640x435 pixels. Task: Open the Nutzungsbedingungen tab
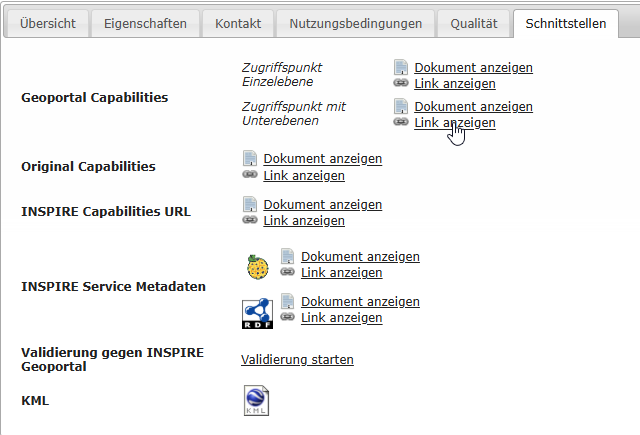pyautogui.click(x=355, y=24)
